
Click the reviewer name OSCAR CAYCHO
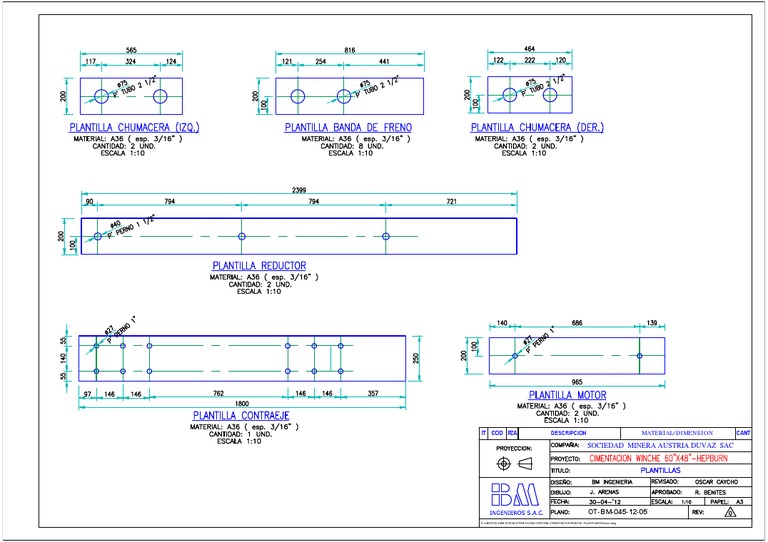coord(716,482)
